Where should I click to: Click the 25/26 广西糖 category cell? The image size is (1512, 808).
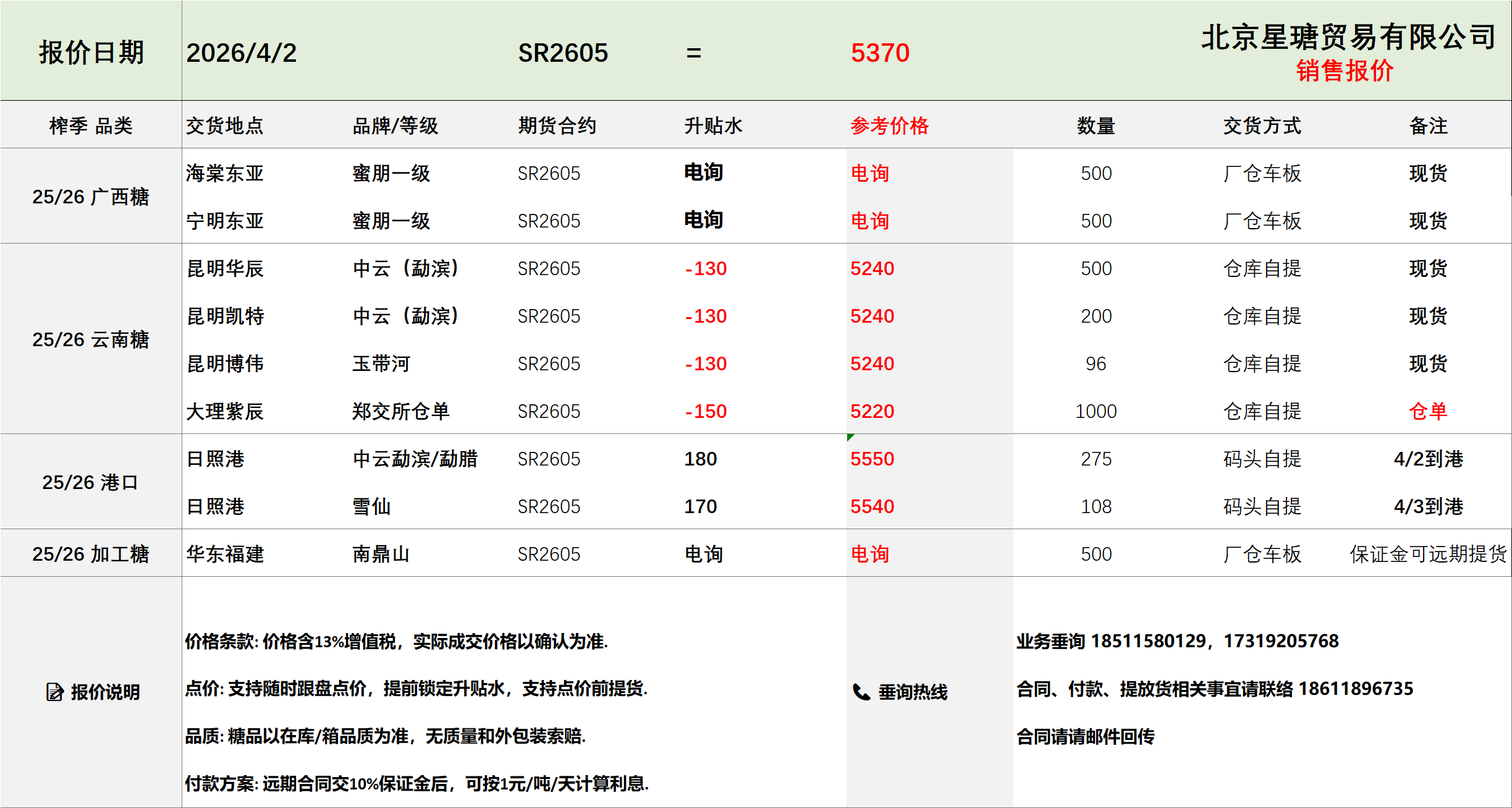point(91,197)
